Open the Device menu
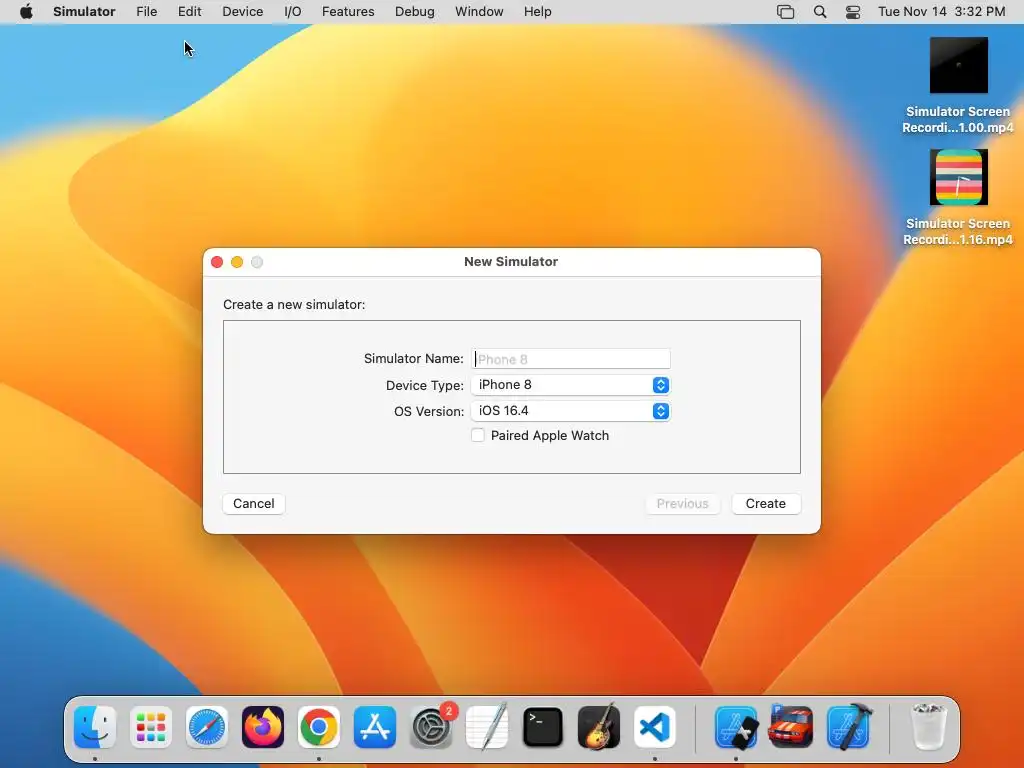 (x=242, y=12)
